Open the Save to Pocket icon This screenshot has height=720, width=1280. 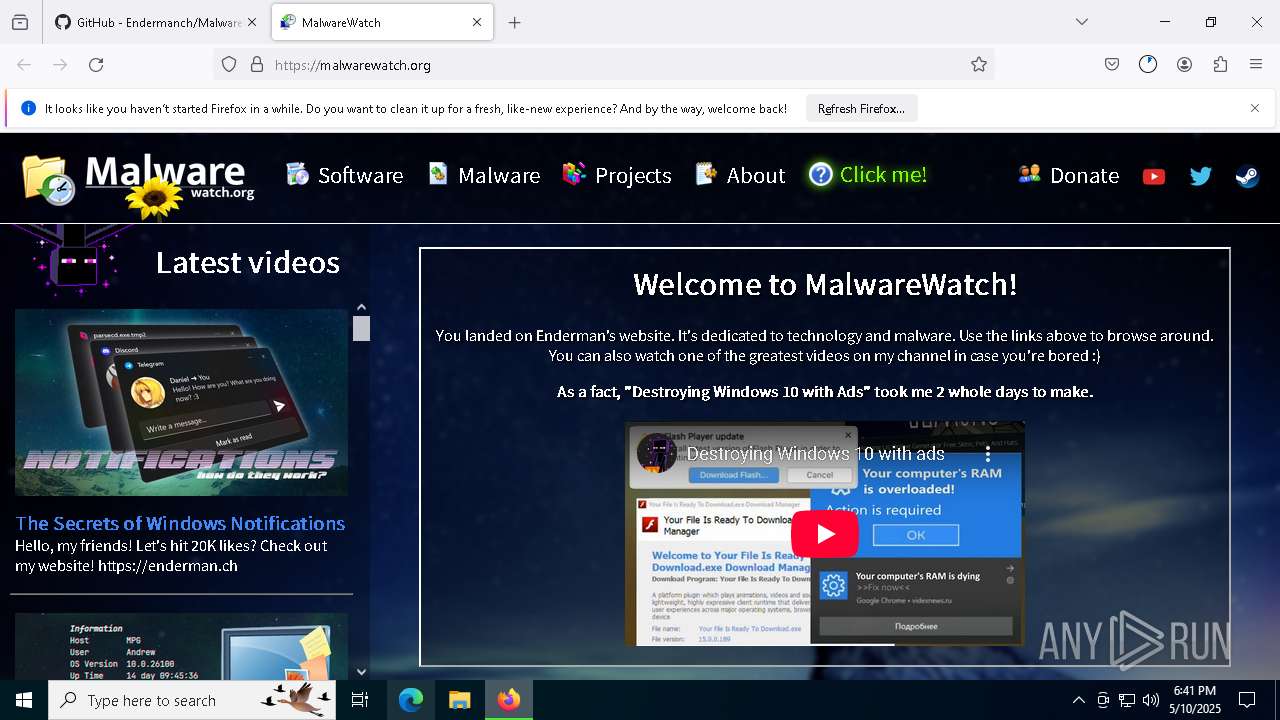pyautogui.click(x=1112, y=65)
